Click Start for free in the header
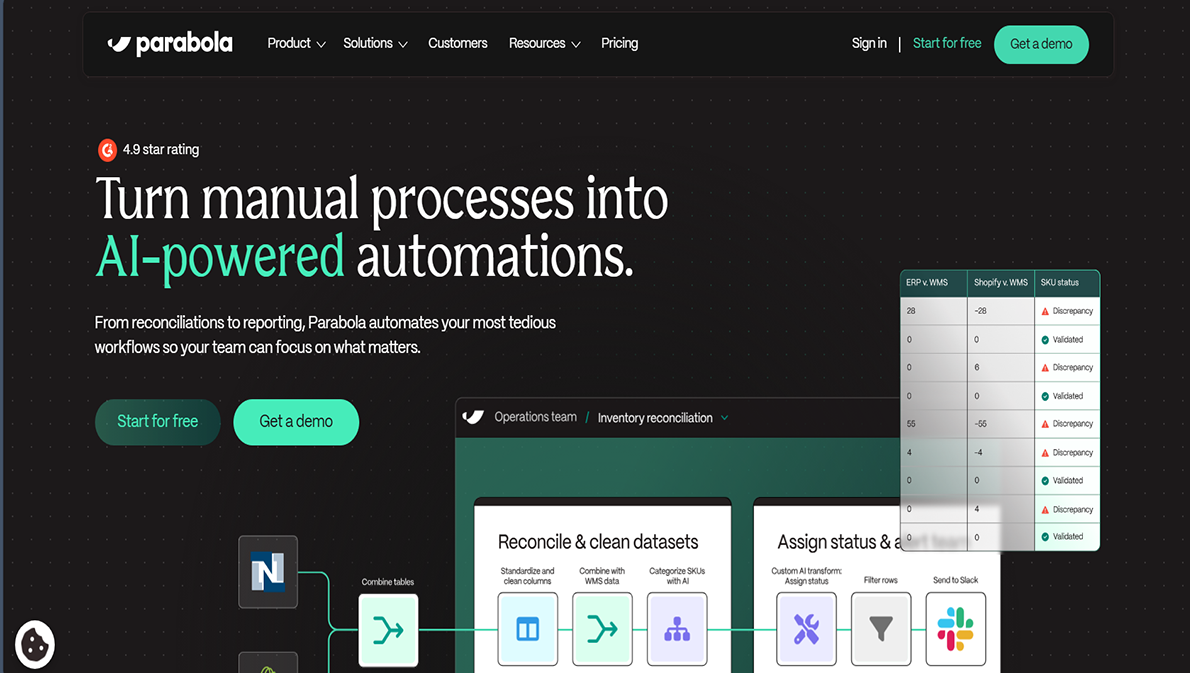The image size is (1190, 673). pos(946,43)
